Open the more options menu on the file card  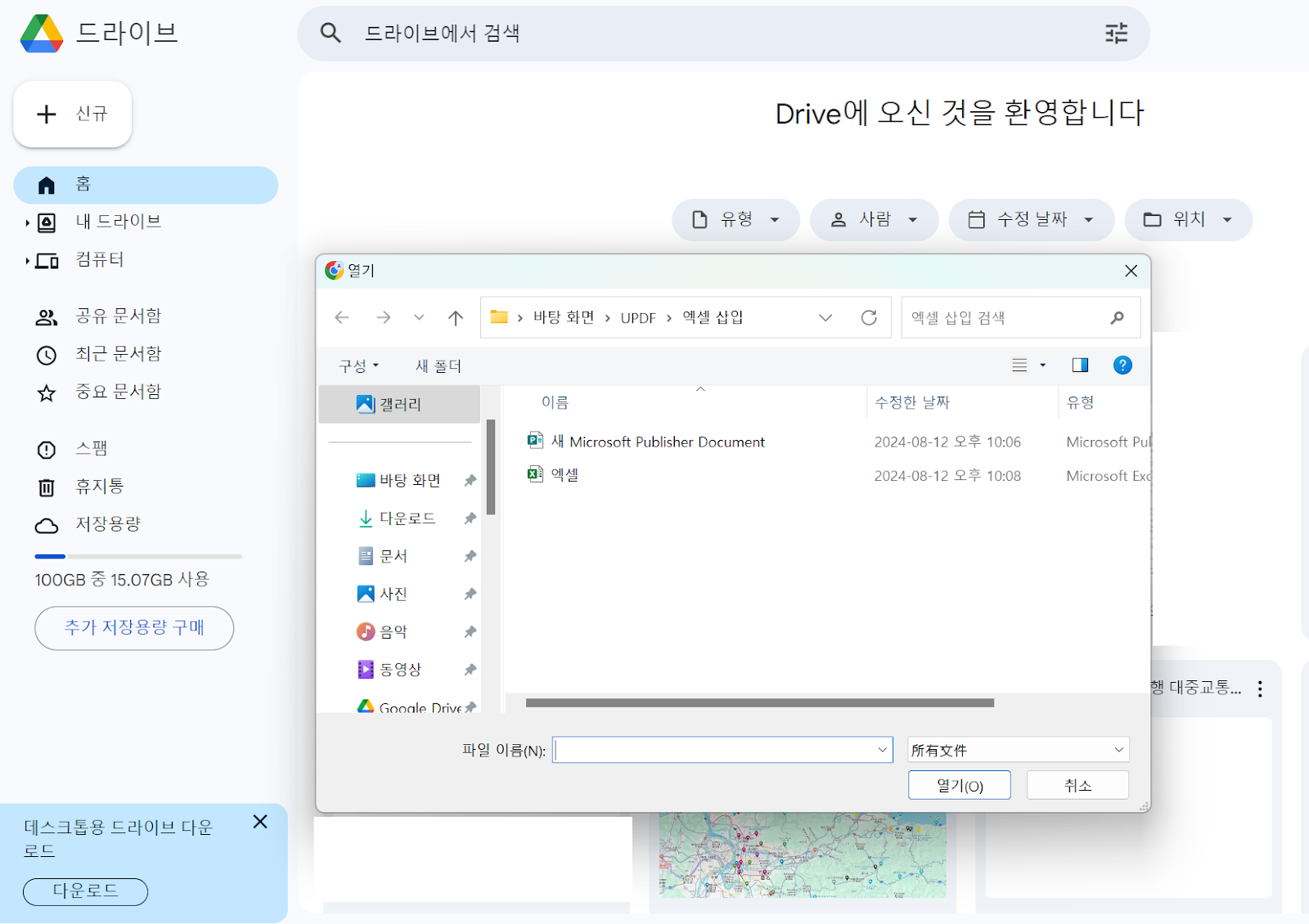[1260, 689]
